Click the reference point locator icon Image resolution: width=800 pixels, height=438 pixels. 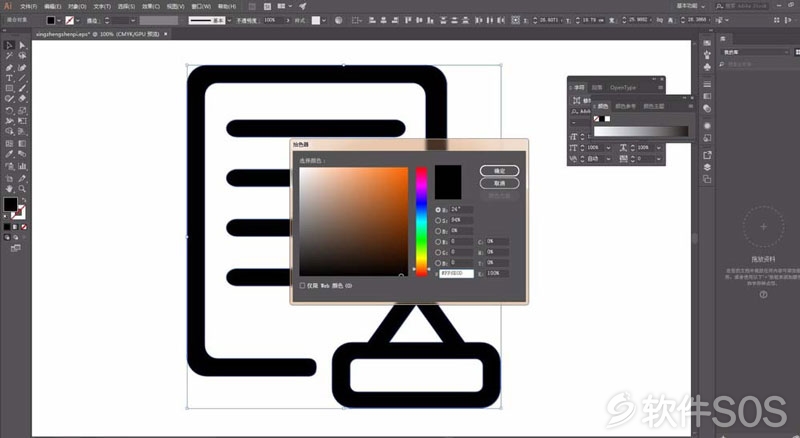pyautogui.click(x=515, y=20)
